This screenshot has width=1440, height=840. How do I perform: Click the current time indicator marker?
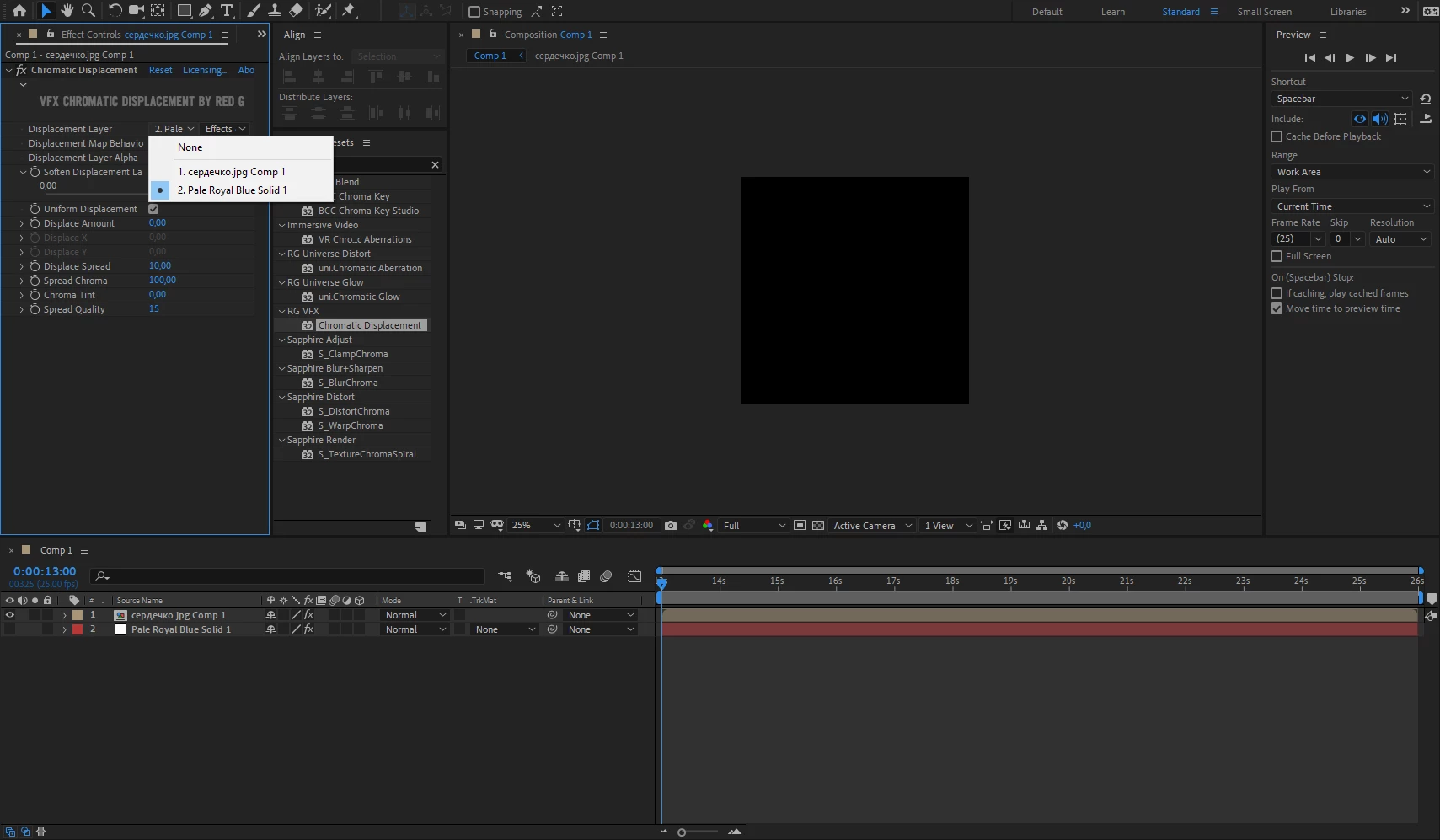[661, 582]
